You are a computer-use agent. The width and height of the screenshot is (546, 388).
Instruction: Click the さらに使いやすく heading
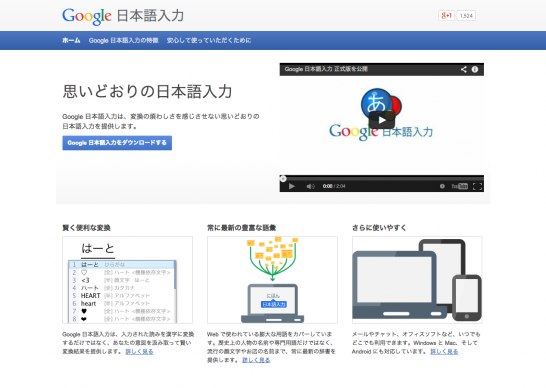379,228
